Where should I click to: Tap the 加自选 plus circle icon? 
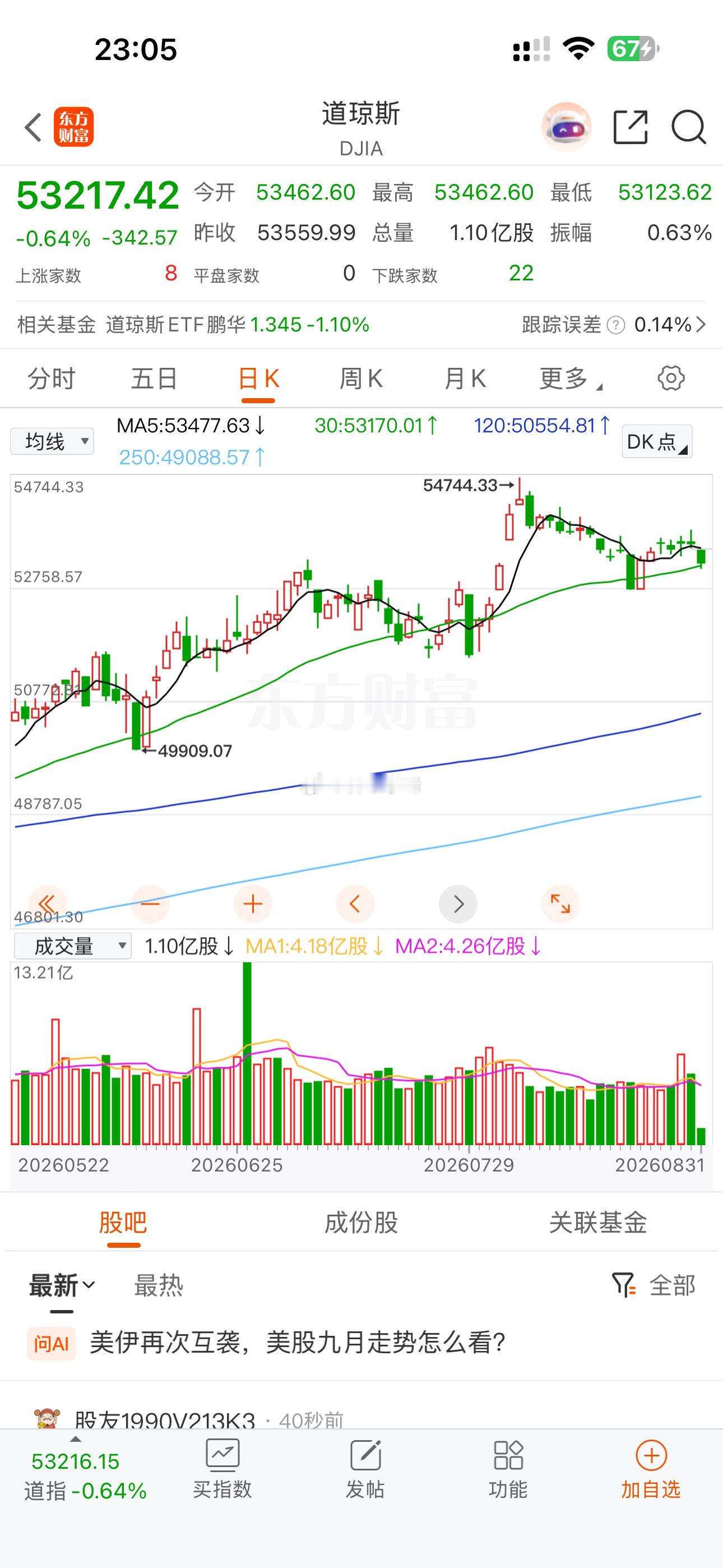point(651,1455)
